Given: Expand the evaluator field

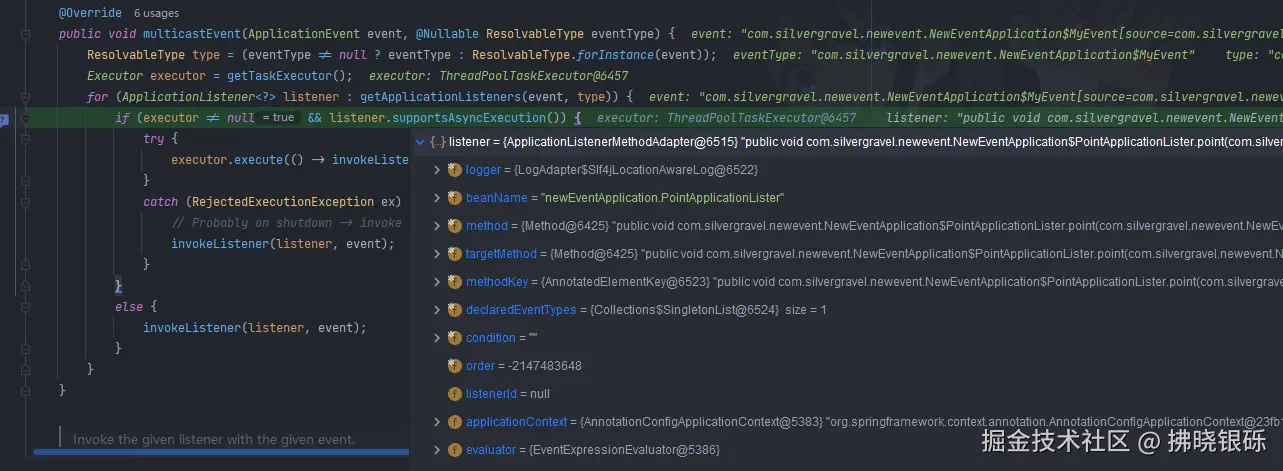Looking at the screenshot, I should (x=437, y=450).
